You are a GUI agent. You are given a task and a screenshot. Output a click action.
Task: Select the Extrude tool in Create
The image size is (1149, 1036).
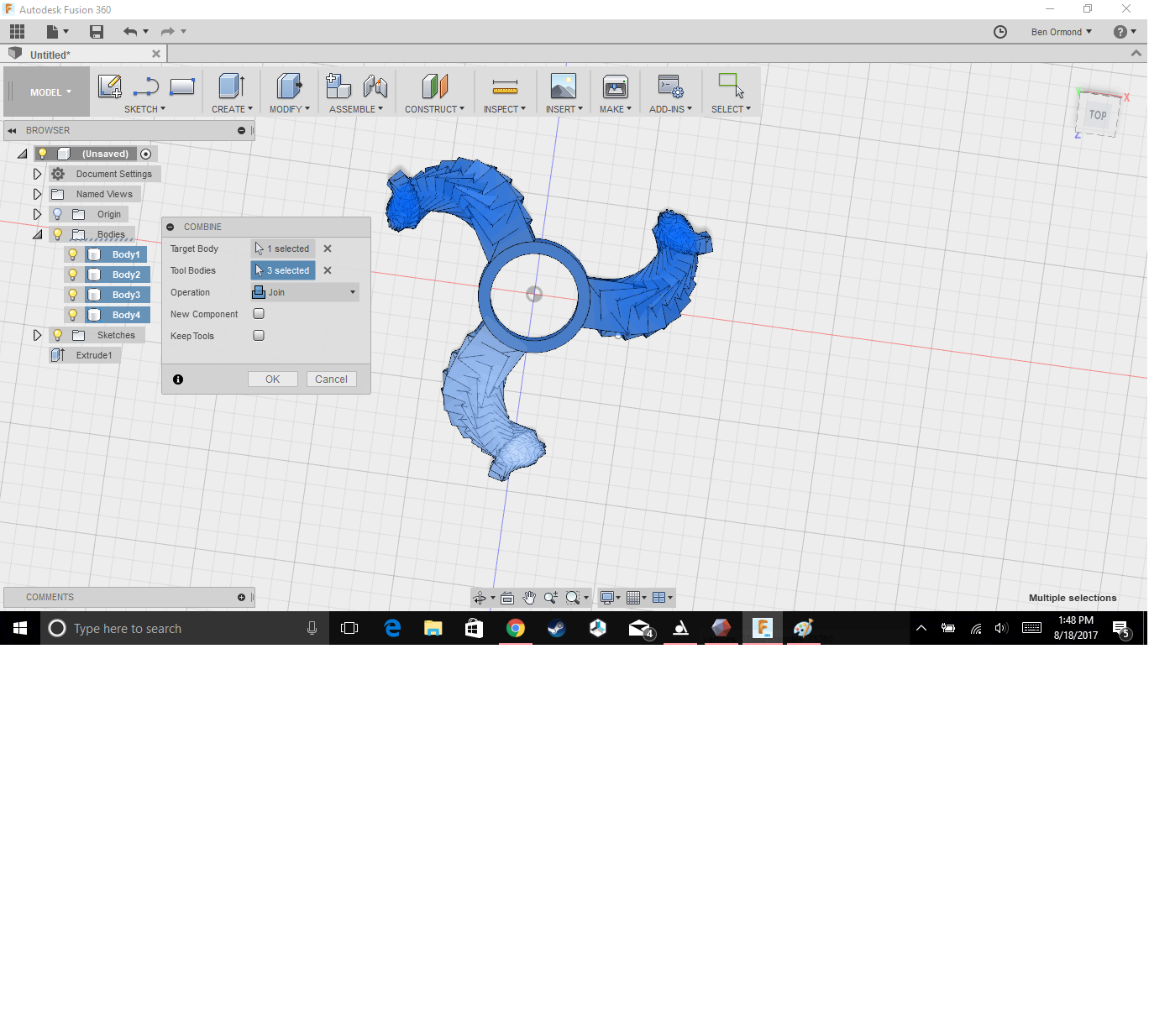231,86
